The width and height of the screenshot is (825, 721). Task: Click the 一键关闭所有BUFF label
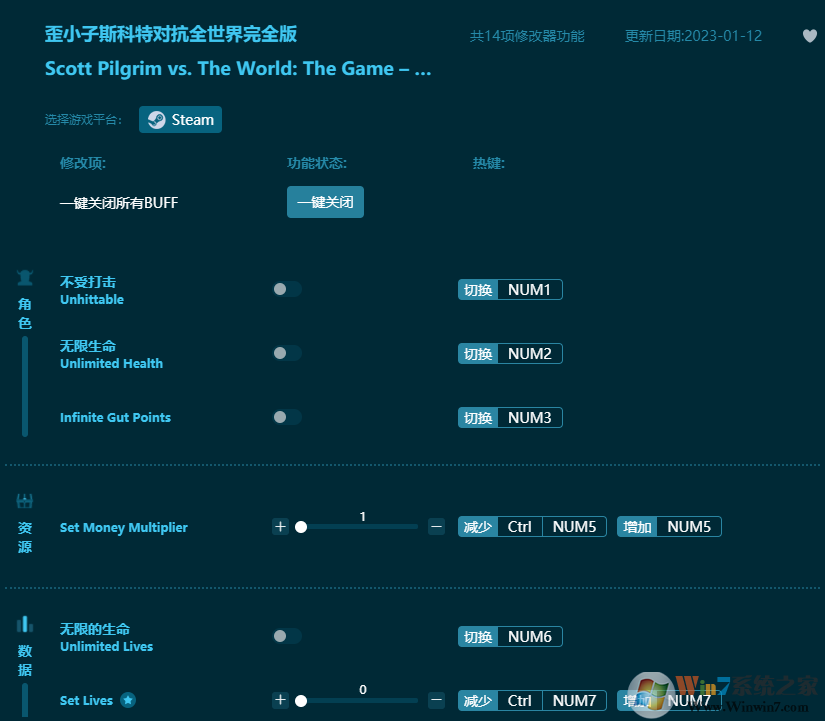point(119,203)
